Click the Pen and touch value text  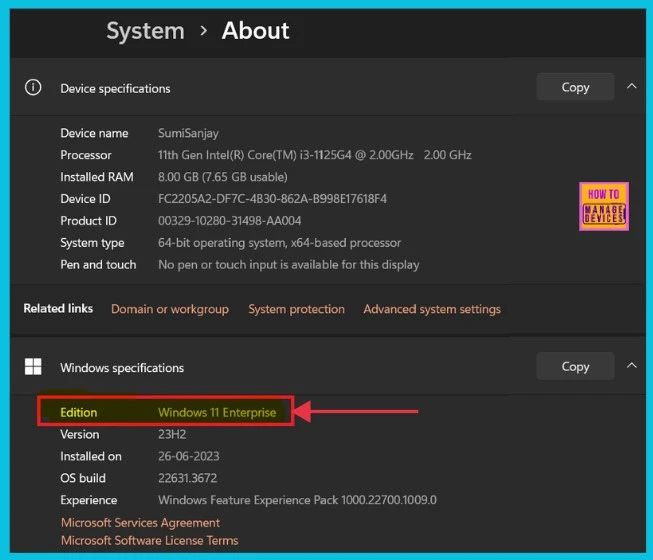click(288, 265)
